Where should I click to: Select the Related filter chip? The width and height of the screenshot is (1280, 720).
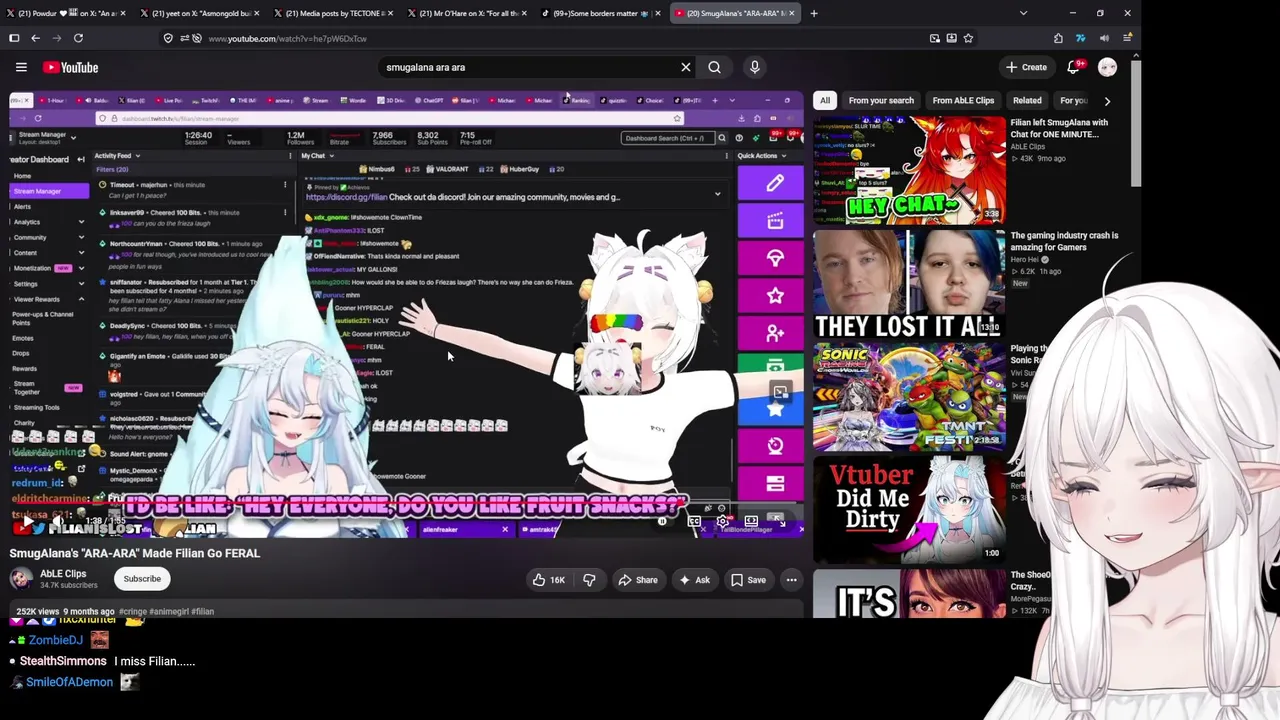[x=1027, y=100]
